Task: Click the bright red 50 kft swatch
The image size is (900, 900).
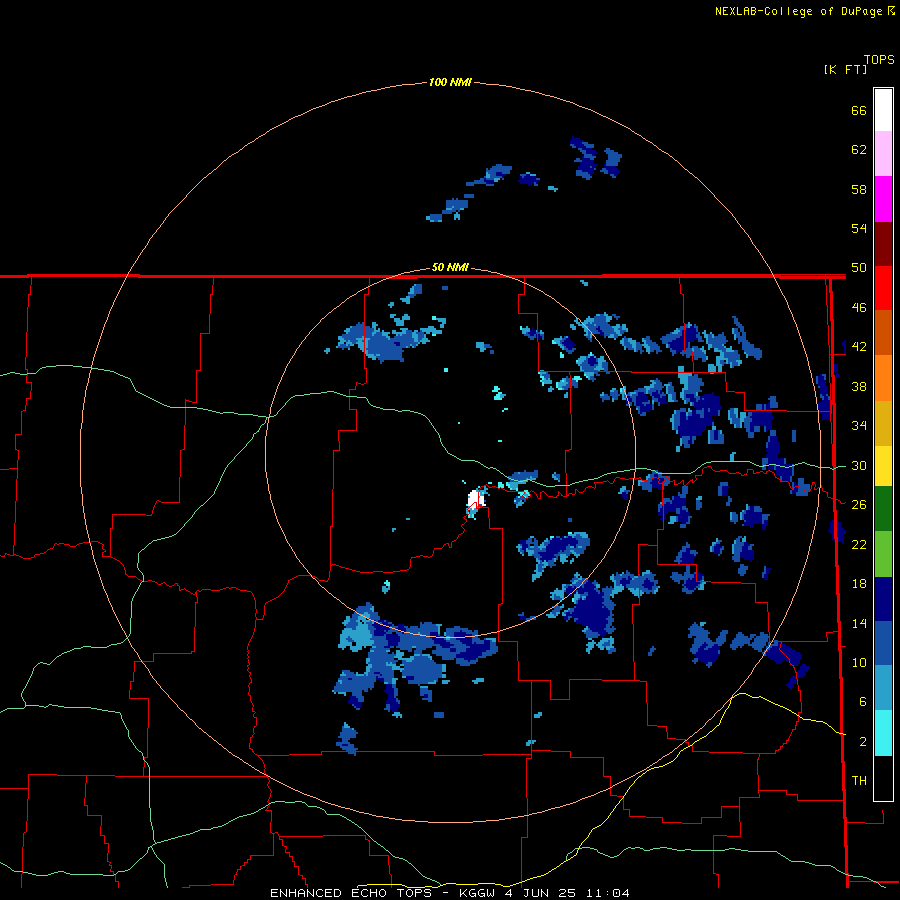Action: [x=883, y=288]
